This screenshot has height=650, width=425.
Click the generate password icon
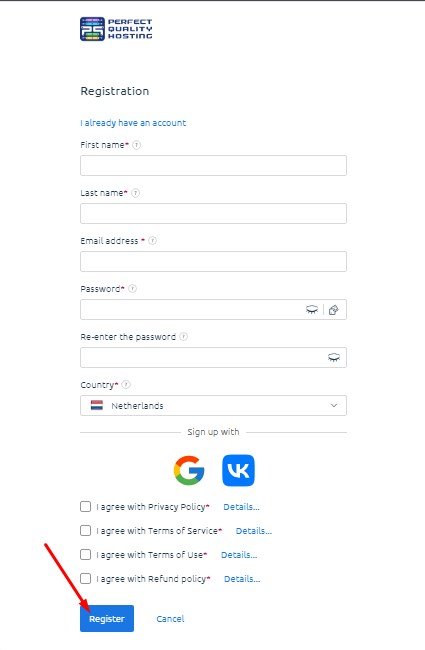point(334,310)
